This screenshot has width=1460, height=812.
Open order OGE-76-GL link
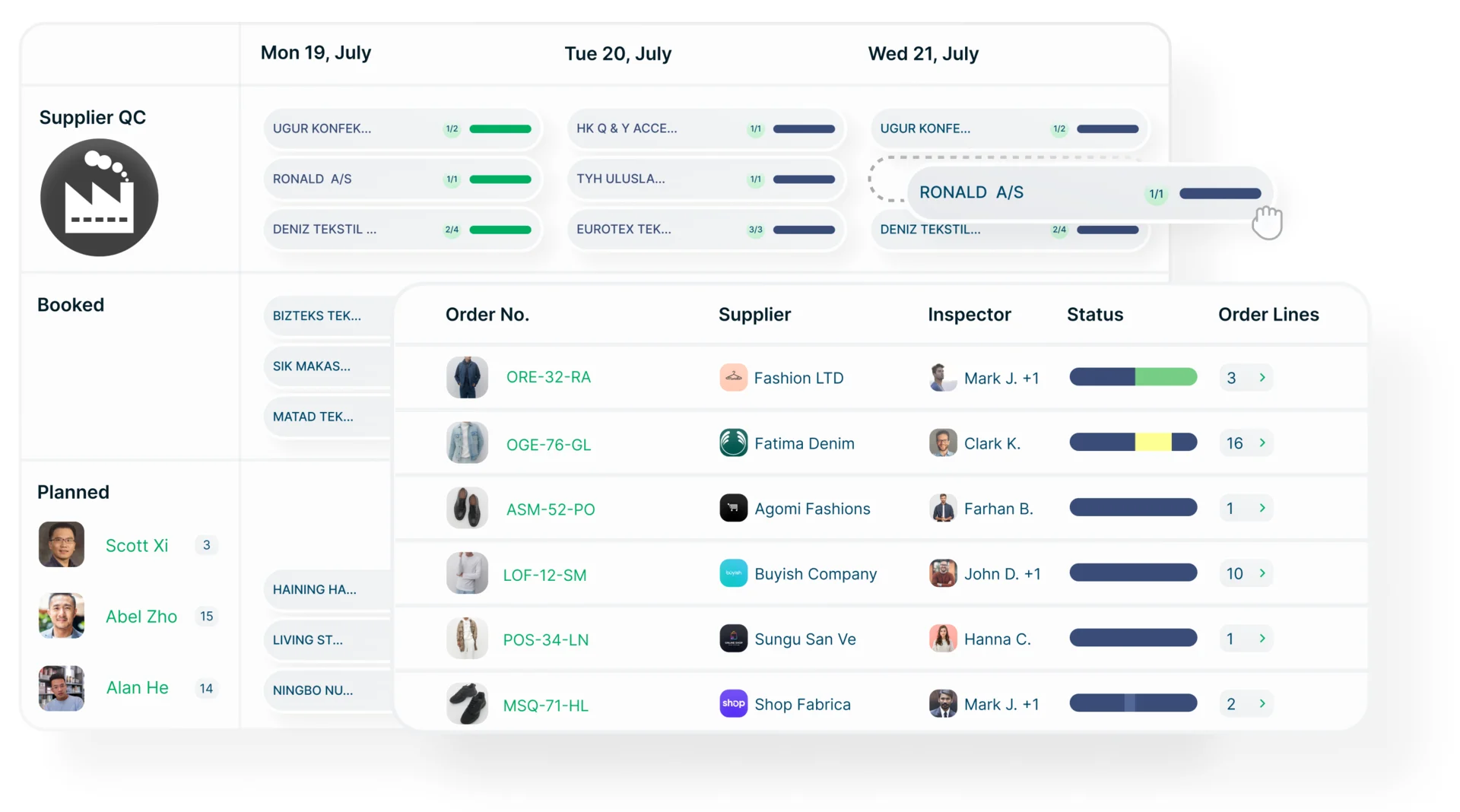(x=548, y=445)
